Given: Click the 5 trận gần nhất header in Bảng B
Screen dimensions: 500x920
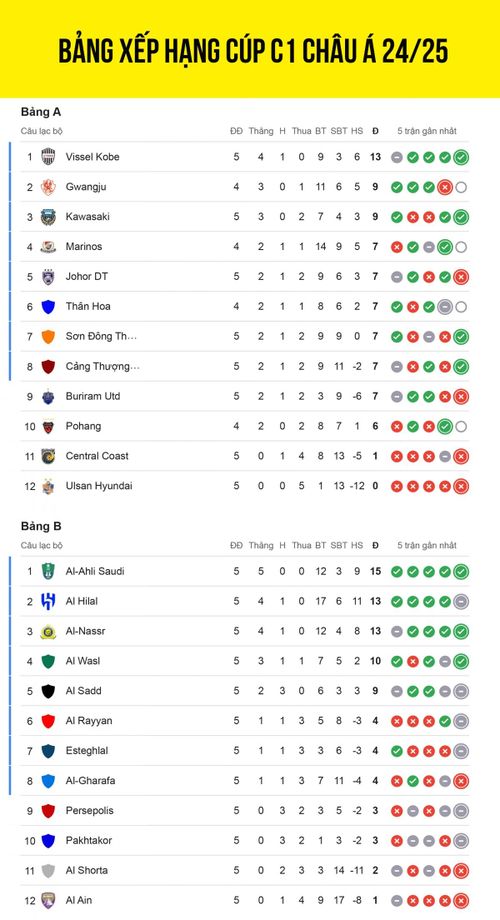Looking at the screenshot, I should (x=427, y=545).
